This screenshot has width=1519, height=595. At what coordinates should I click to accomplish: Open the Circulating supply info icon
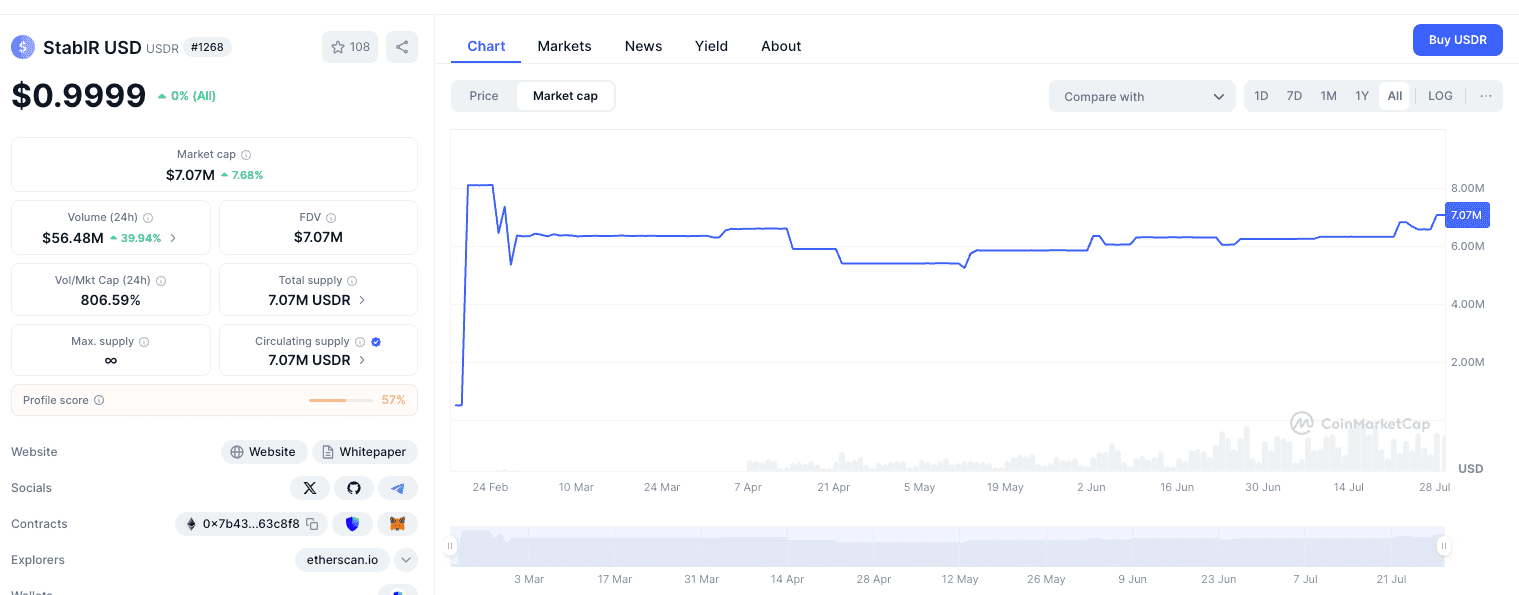click(360, 342)
